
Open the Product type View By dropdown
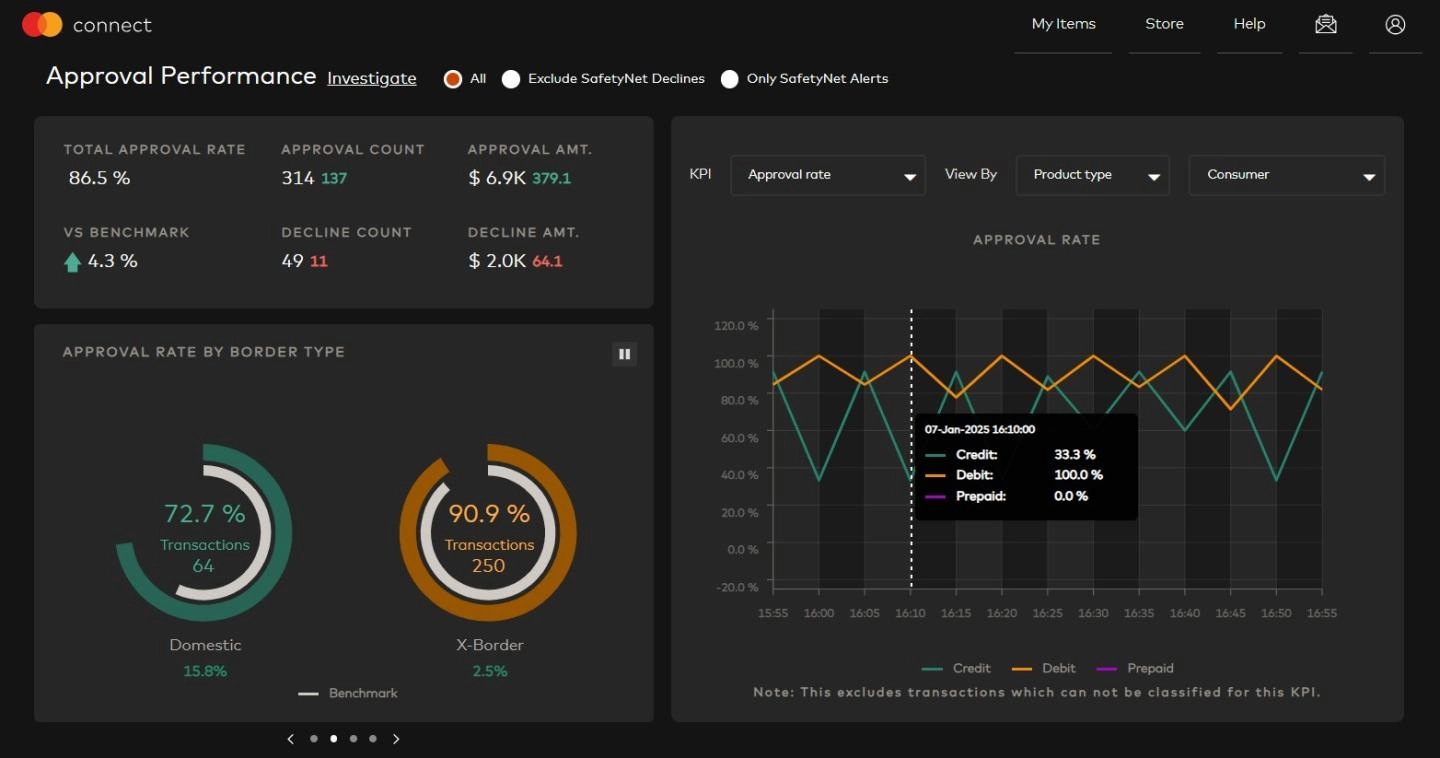click(1092, 175)
